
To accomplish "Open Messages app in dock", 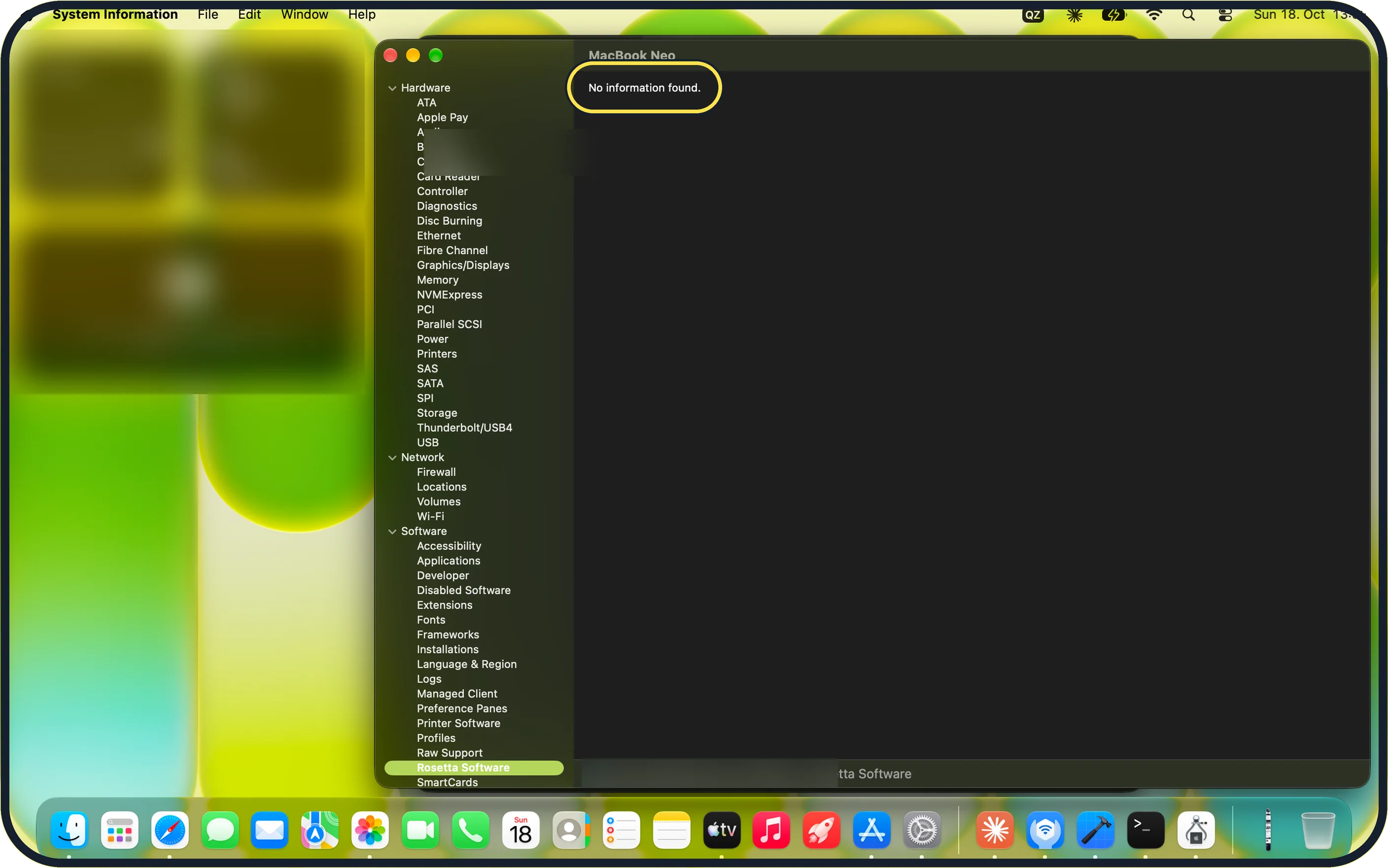I will pos(220,830).
